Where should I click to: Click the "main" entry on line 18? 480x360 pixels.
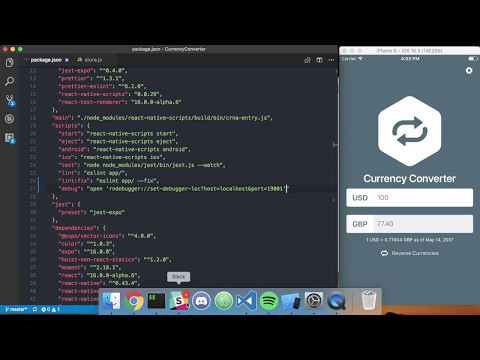[162, 118]
